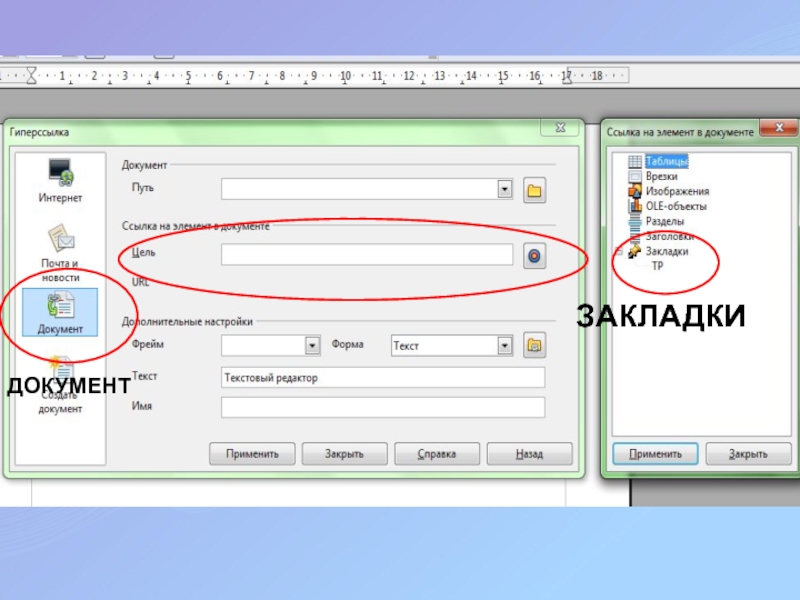Open Справка help in Hyperlink dialog

click(x=437, y=454)
